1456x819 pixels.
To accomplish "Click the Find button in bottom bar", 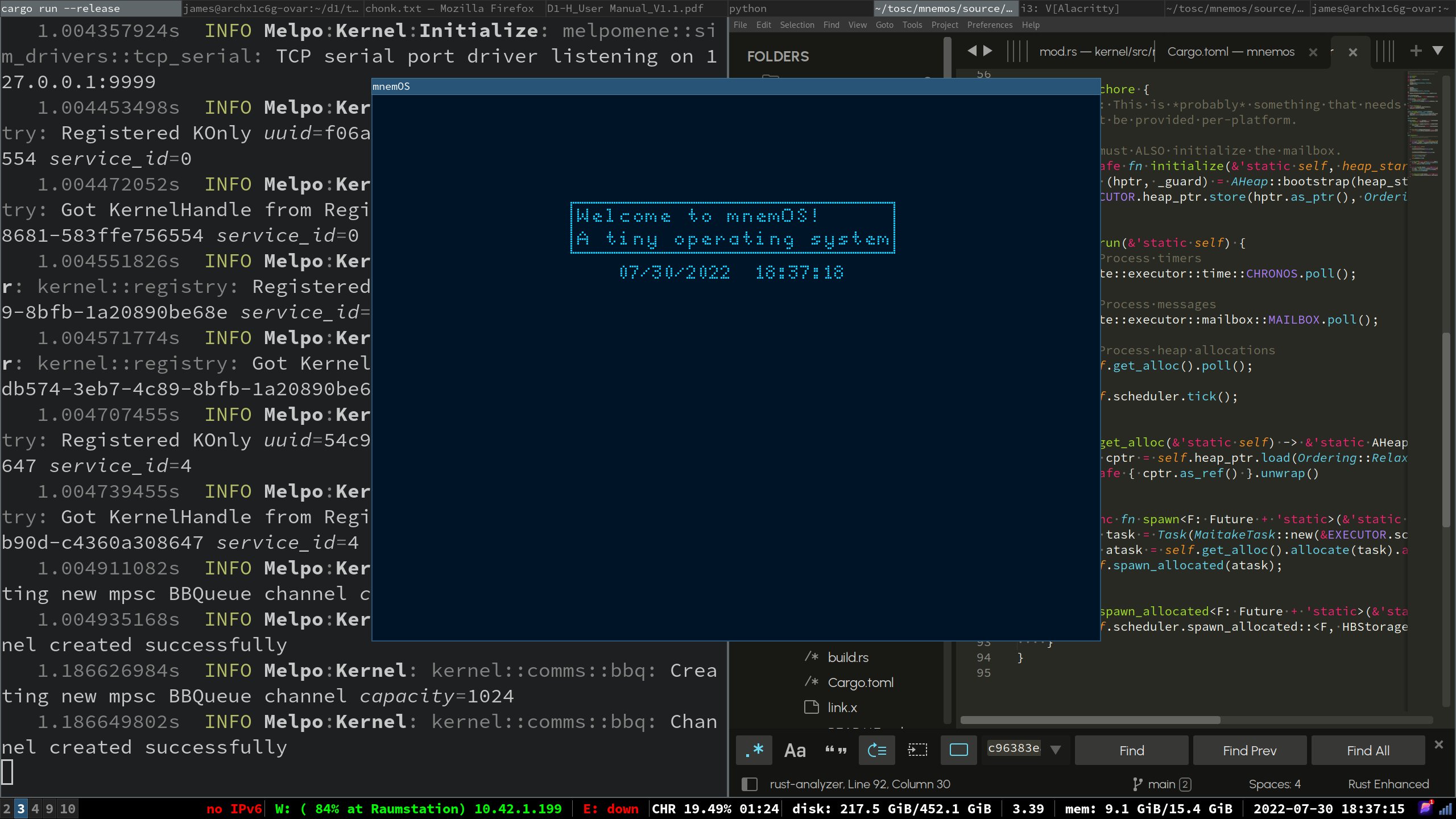I will [x=1132, y=751].
